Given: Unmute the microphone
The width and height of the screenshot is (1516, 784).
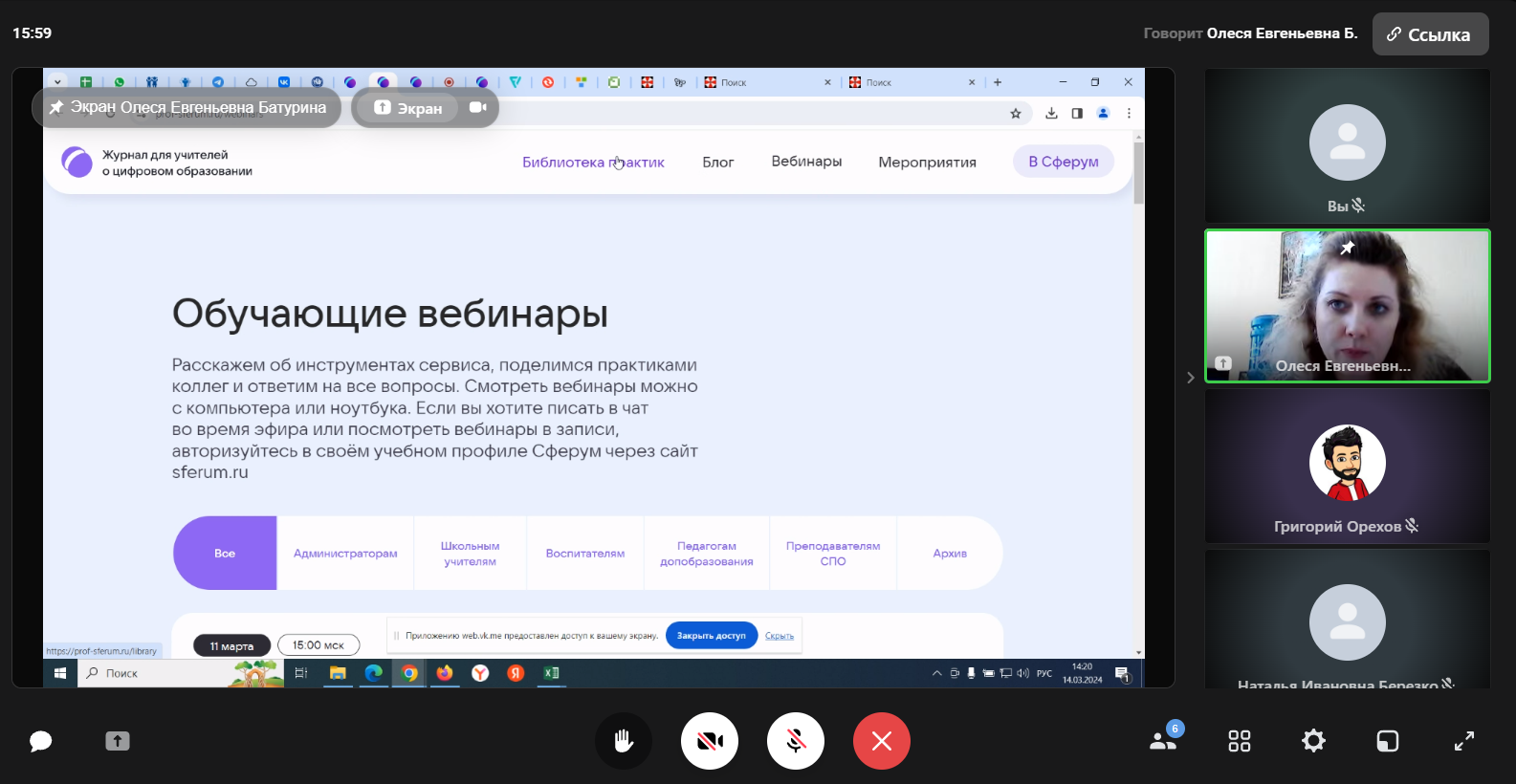Looking at the screenshot, I should [x=796, y=741].
